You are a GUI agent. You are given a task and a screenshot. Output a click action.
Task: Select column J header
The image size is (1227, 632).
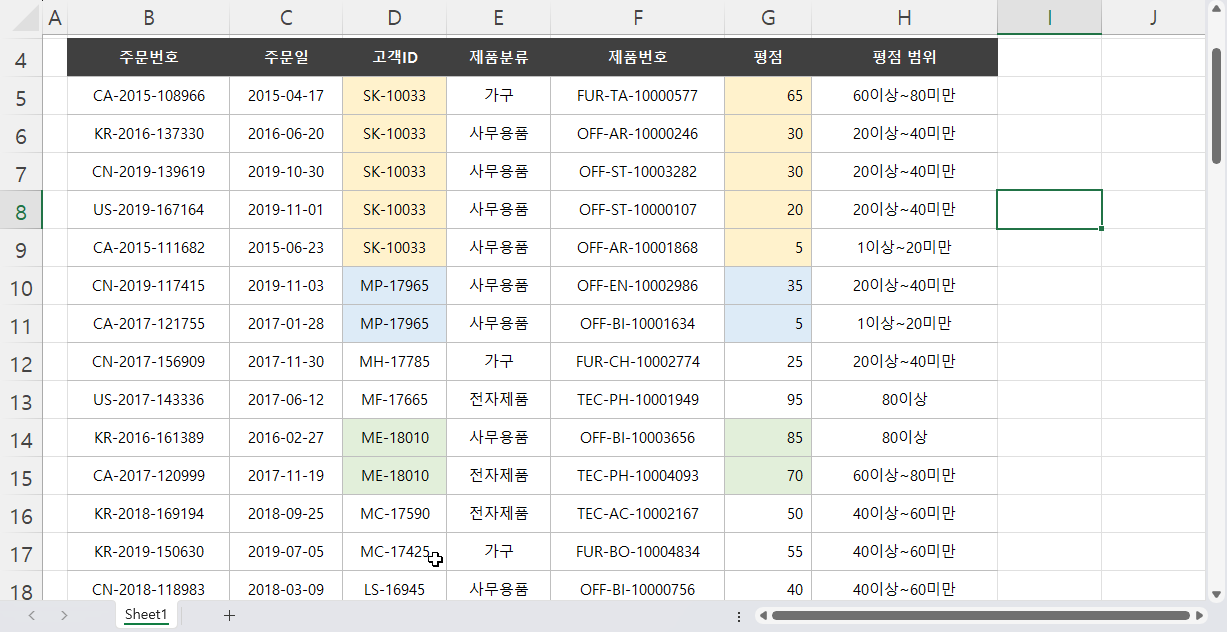coord(1153,17)
